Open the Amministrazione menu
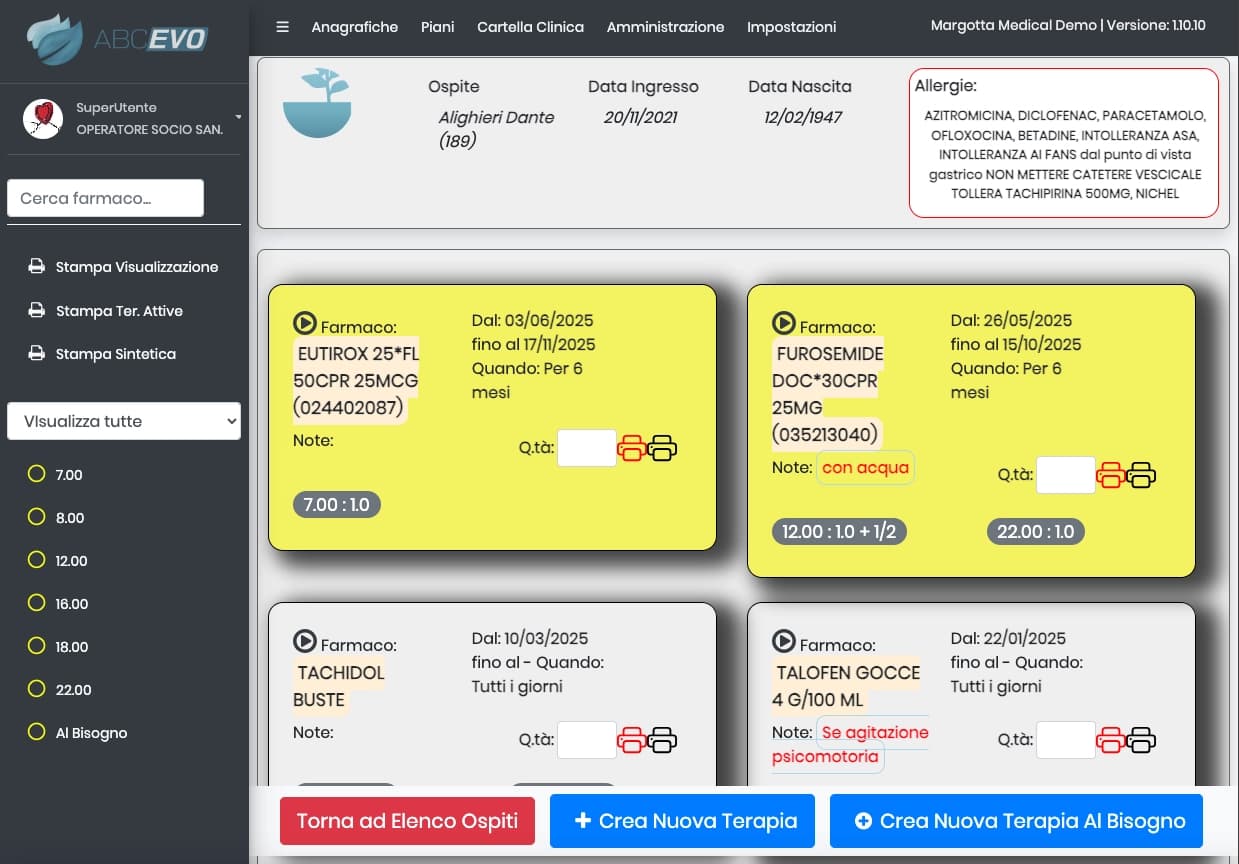Screen dimensions: 1239x864 coord(665,27)
